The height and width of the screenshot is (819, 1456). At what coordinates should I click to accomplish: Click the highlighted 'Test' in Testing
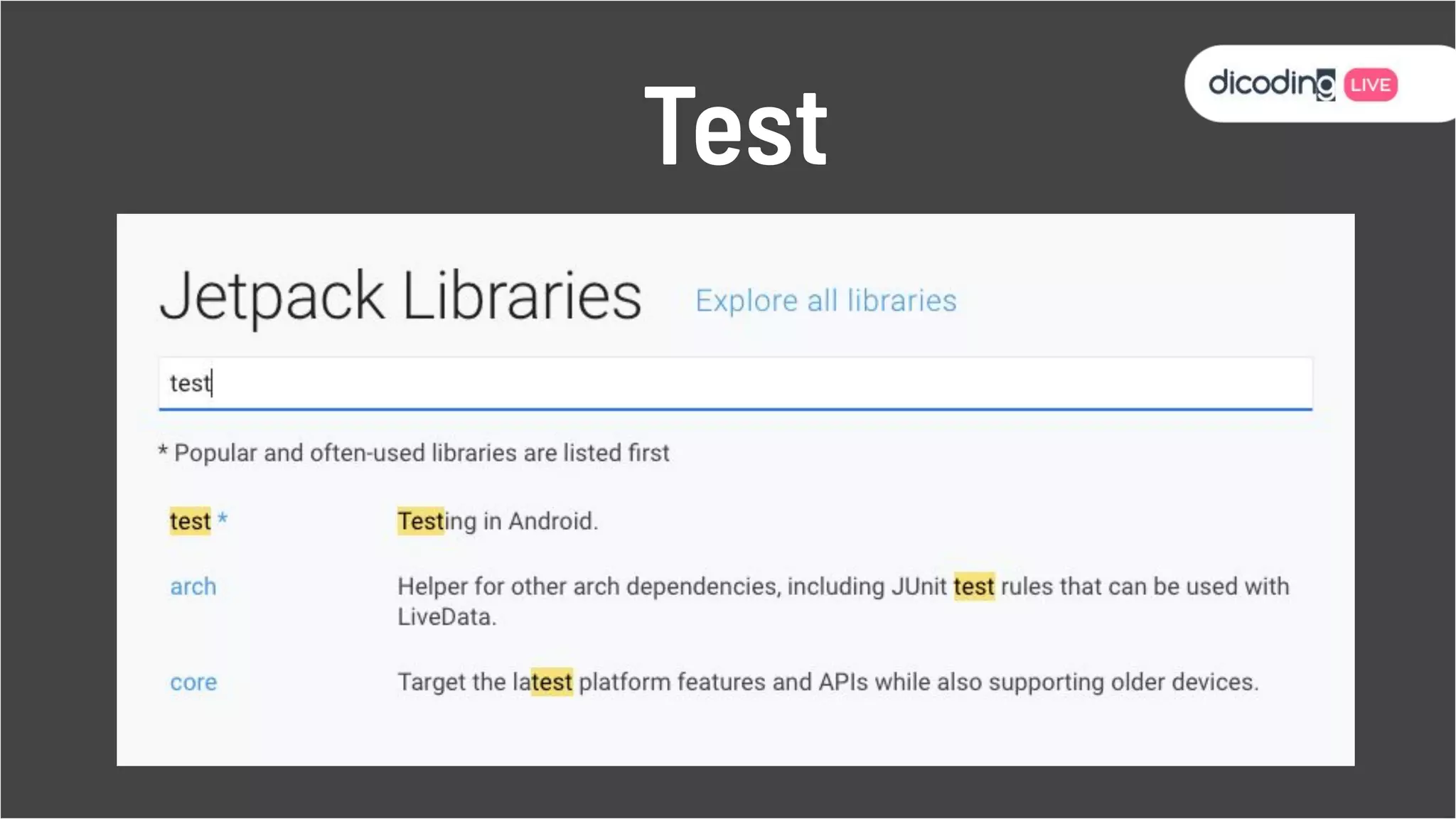420,521
